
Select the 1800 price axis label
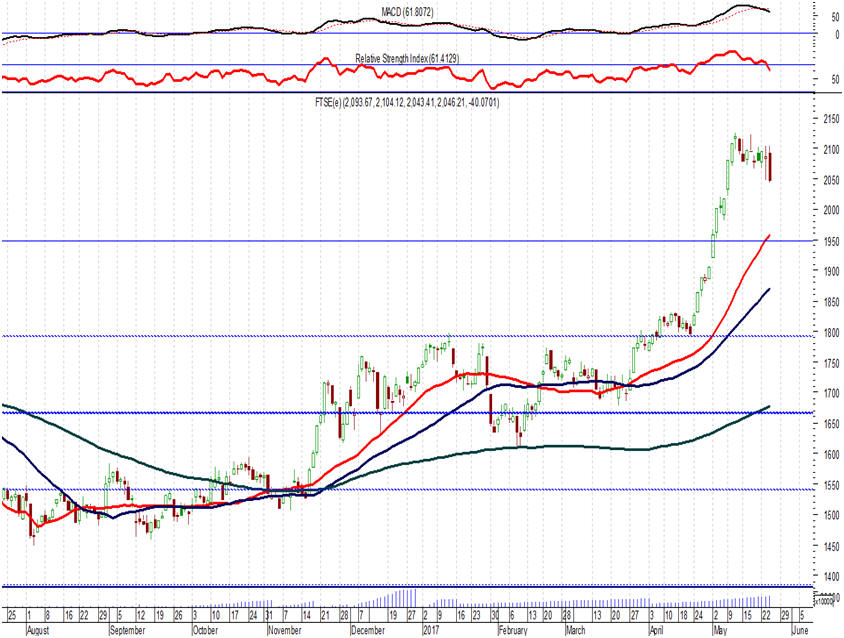(x=832, y=333)
